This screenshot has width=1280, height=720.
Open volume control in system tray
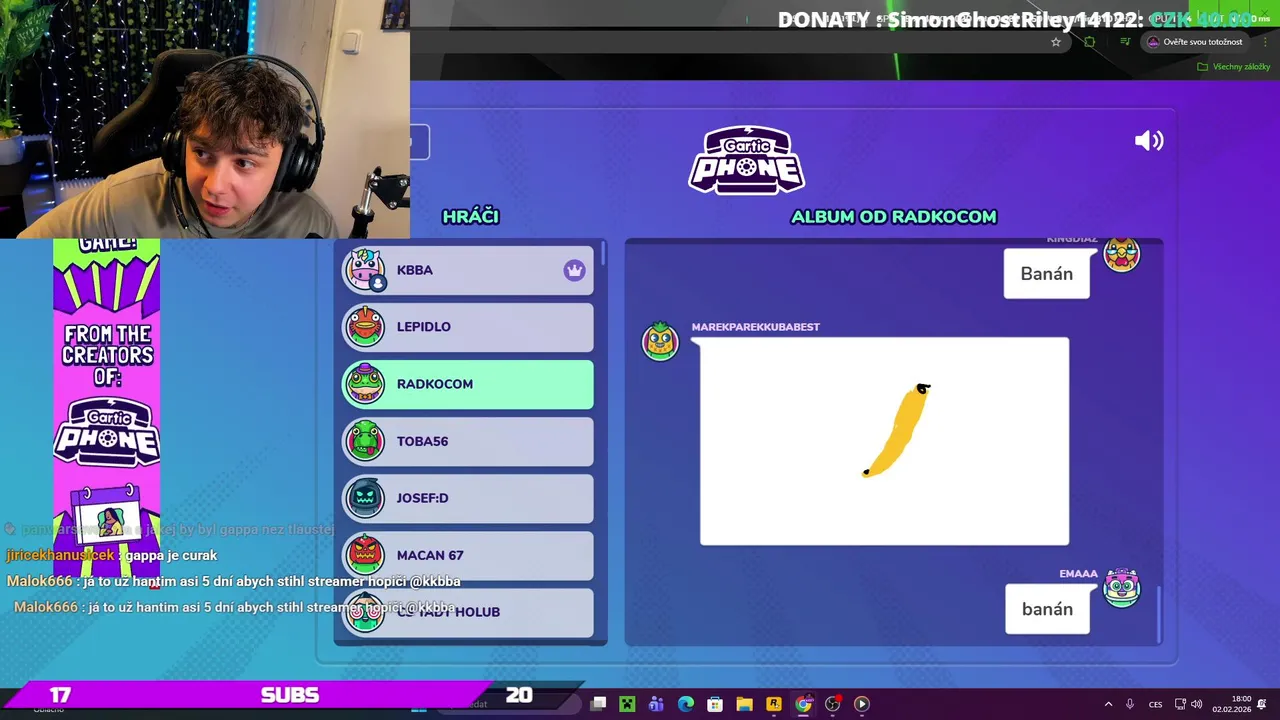point(1197,704)
